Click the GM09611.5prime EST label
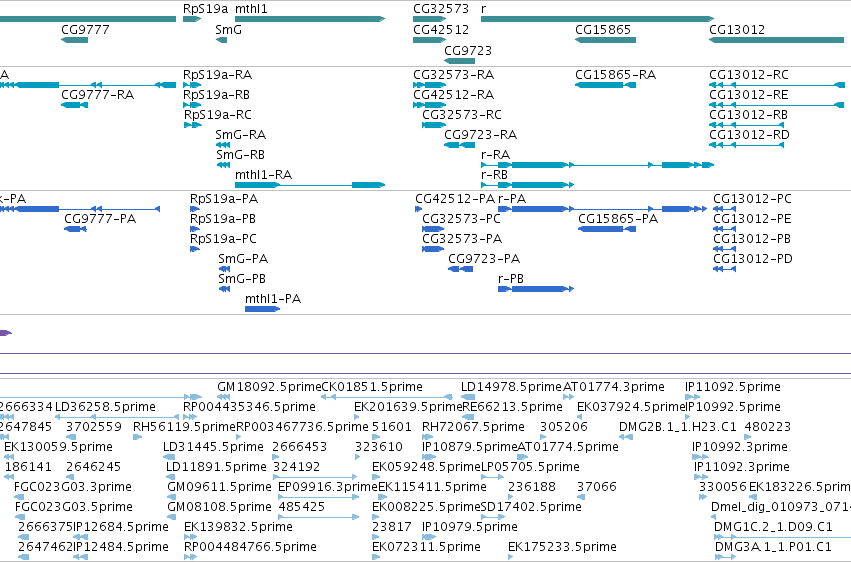The height and width of the screenshot is (562, 851). [x=219, y=488]
